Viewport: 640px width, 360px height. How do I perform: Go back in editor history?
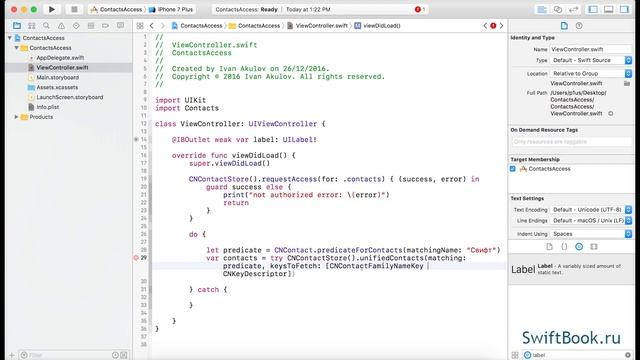tap(152, 26)
